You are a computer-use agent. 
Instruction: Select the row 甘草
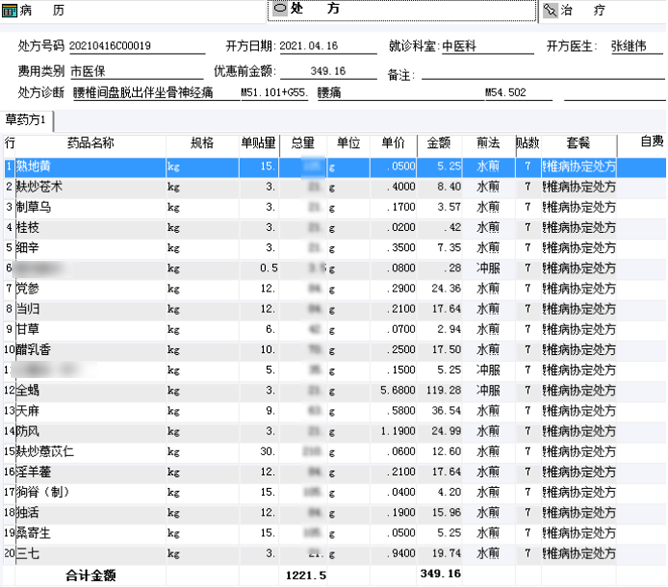pyautogui.click(x=335, y=329)
